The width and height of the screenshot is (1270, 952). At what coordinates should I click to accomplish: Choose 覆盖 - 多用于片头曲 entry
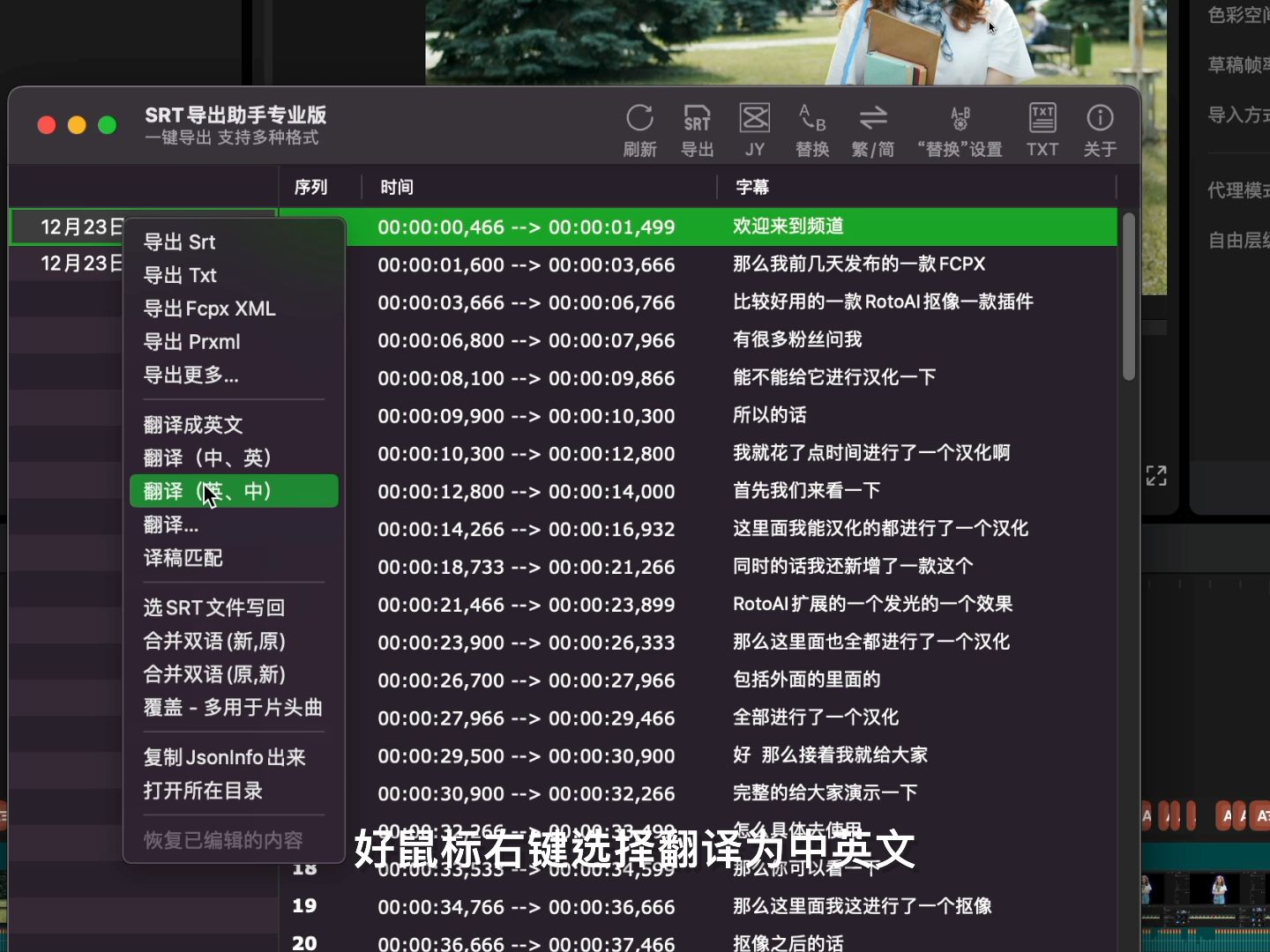pos(234,708)
